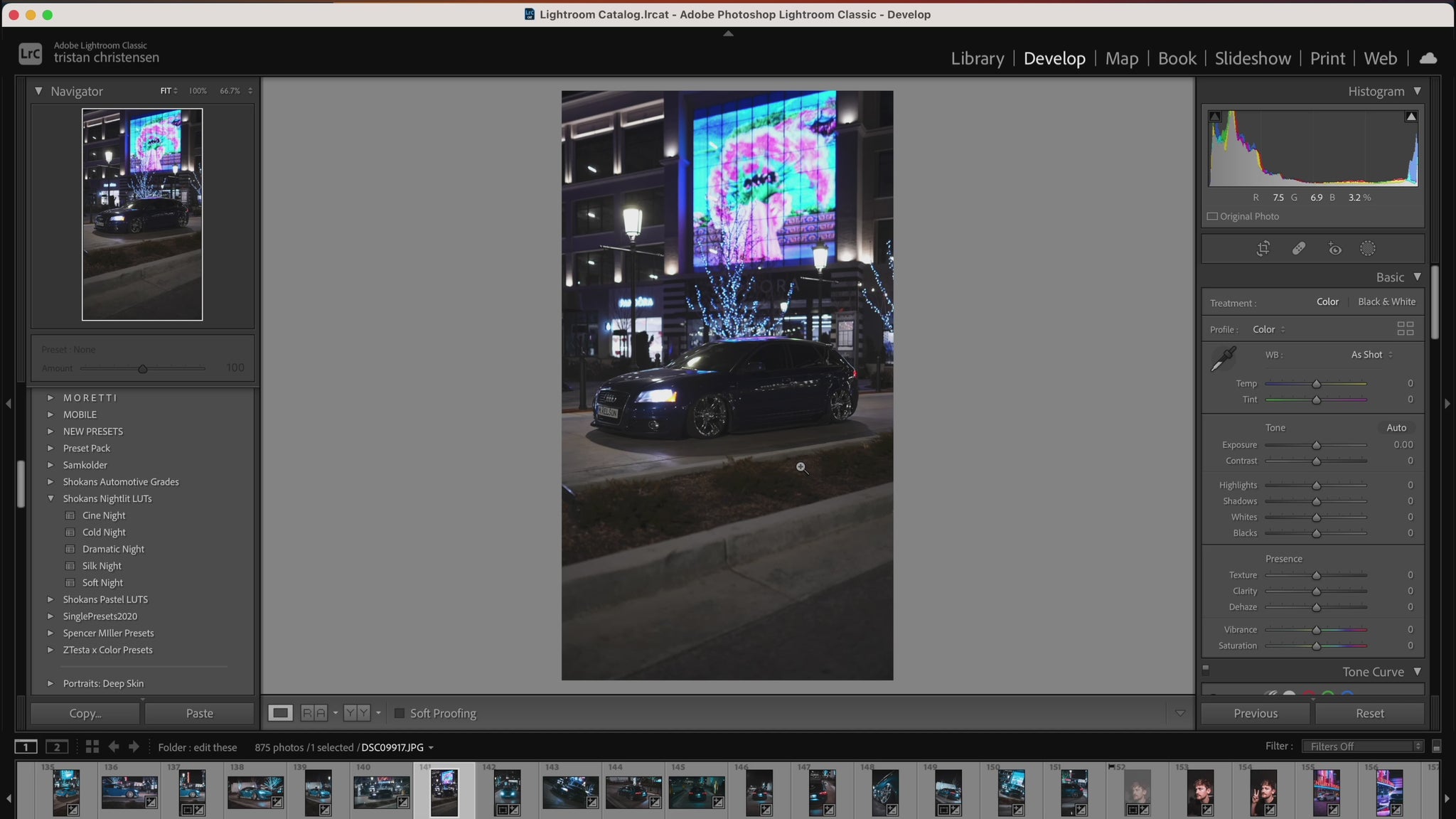
Task: Open the Library module
Action: [x=978, y=58]
